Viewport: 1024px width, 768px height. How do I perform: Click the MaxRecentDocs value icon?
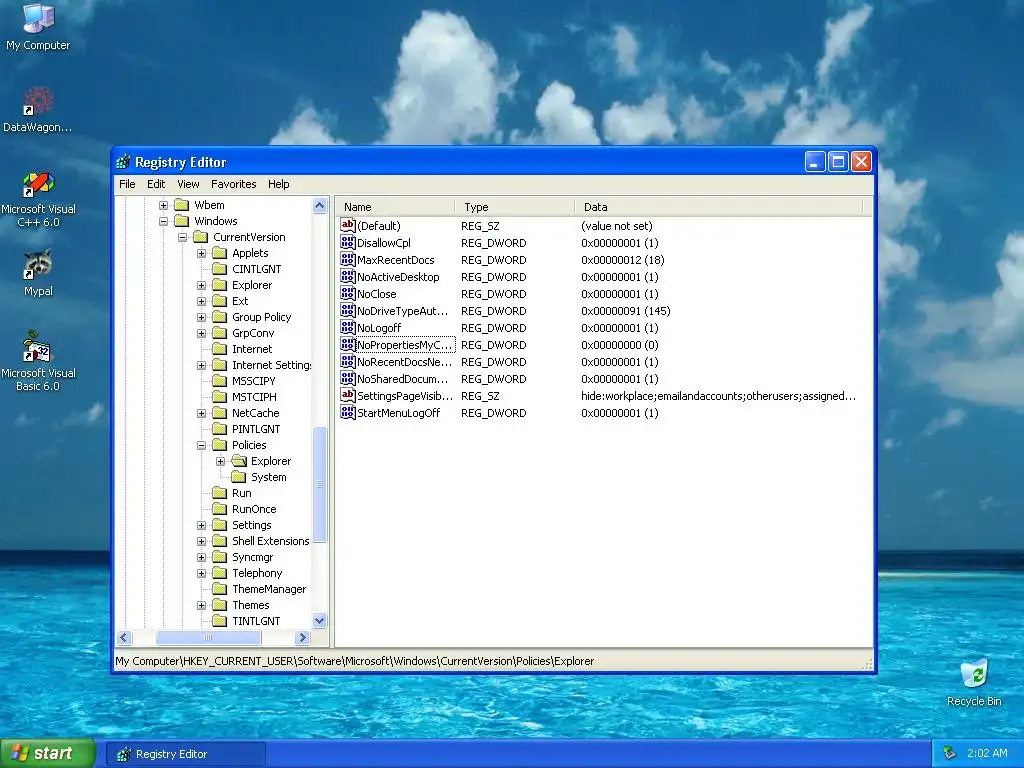coord(347,259)
